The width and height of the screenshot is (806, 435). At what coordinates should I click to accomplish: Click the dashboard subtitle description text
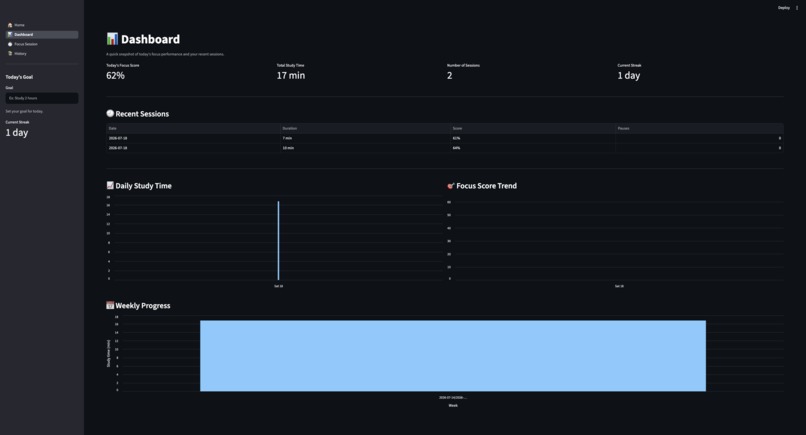tap(165, 54)
